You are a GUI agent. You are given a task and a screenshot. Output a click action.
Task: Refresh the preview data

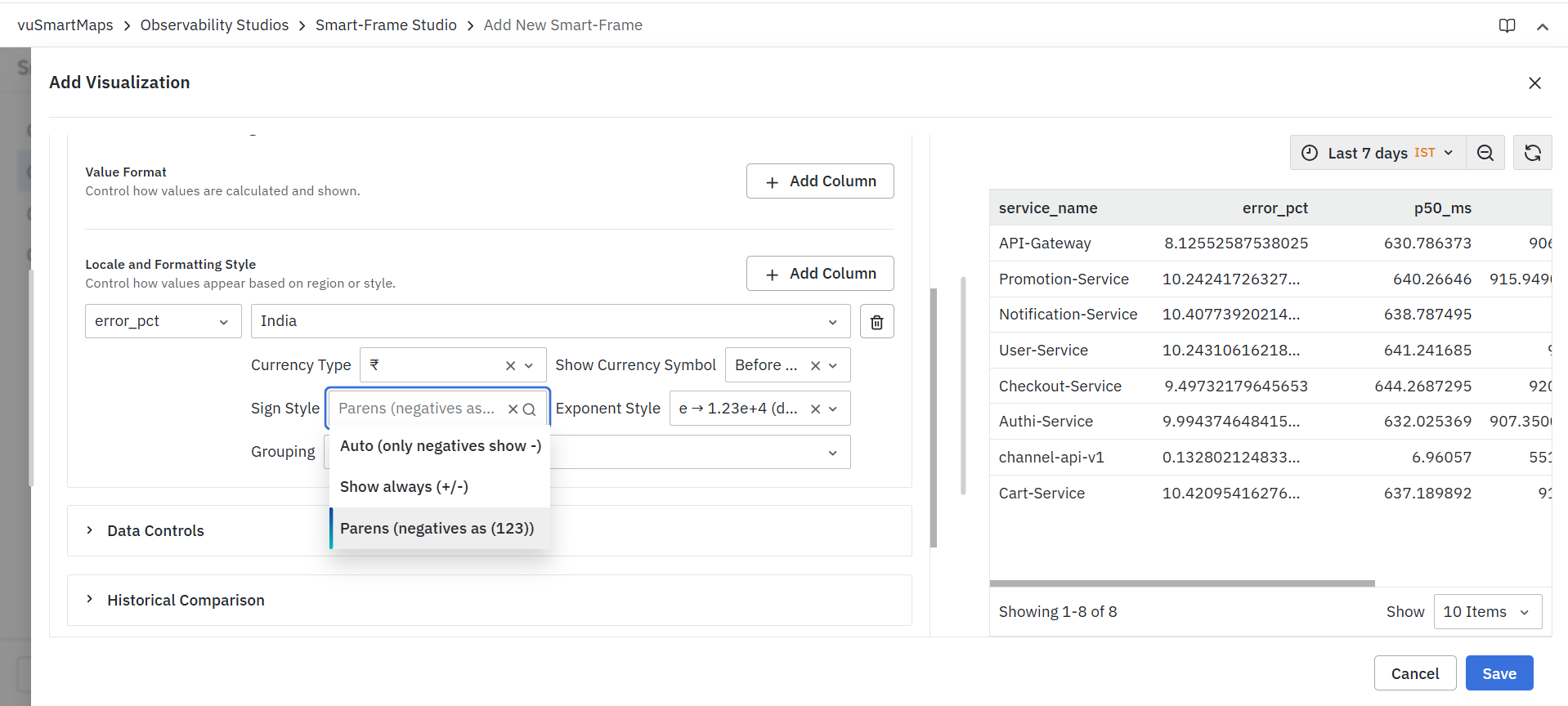tap(1532, 153)
